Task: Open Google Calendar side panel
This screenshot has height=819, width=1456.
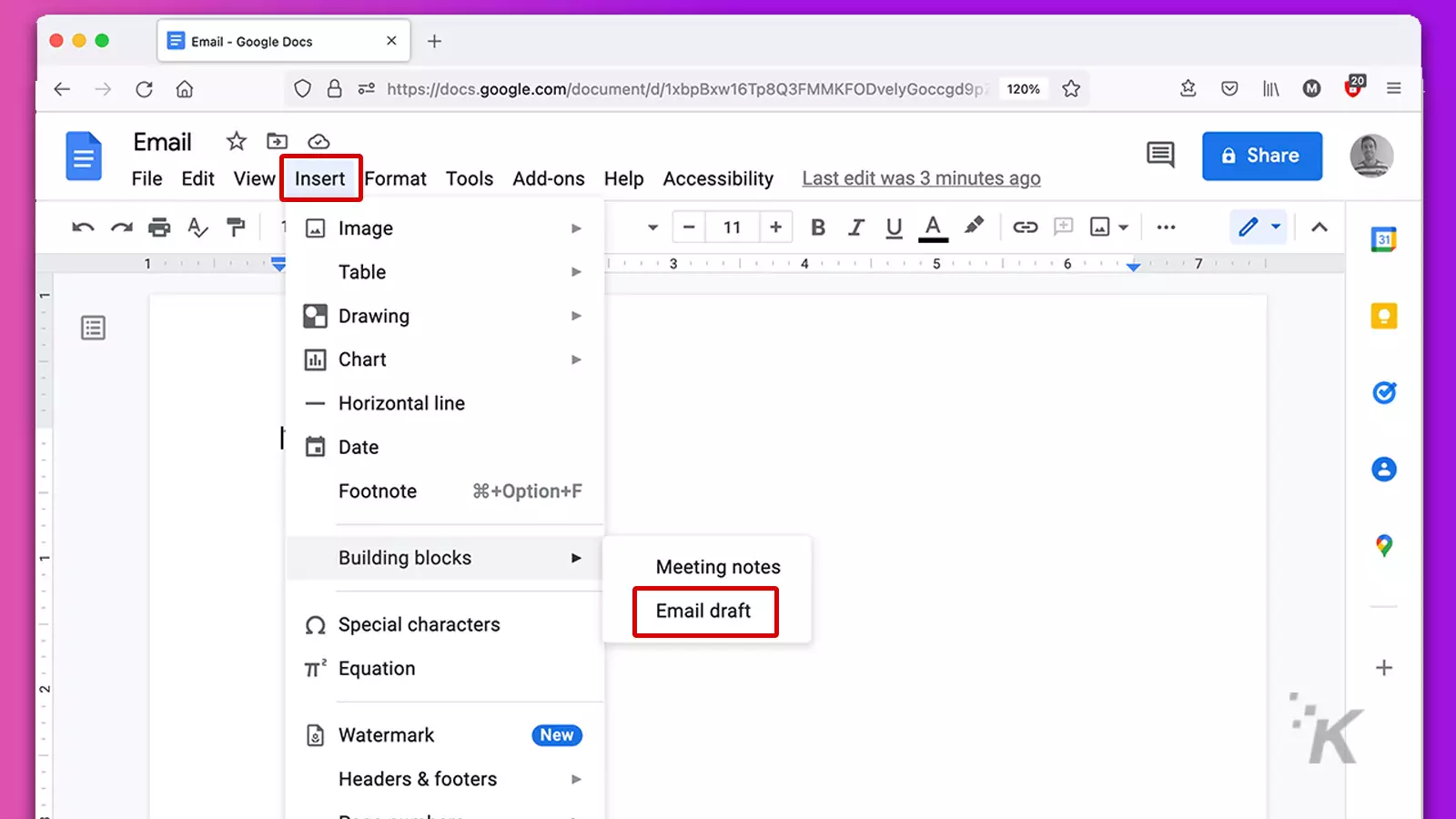Action: pos(1384,239)
